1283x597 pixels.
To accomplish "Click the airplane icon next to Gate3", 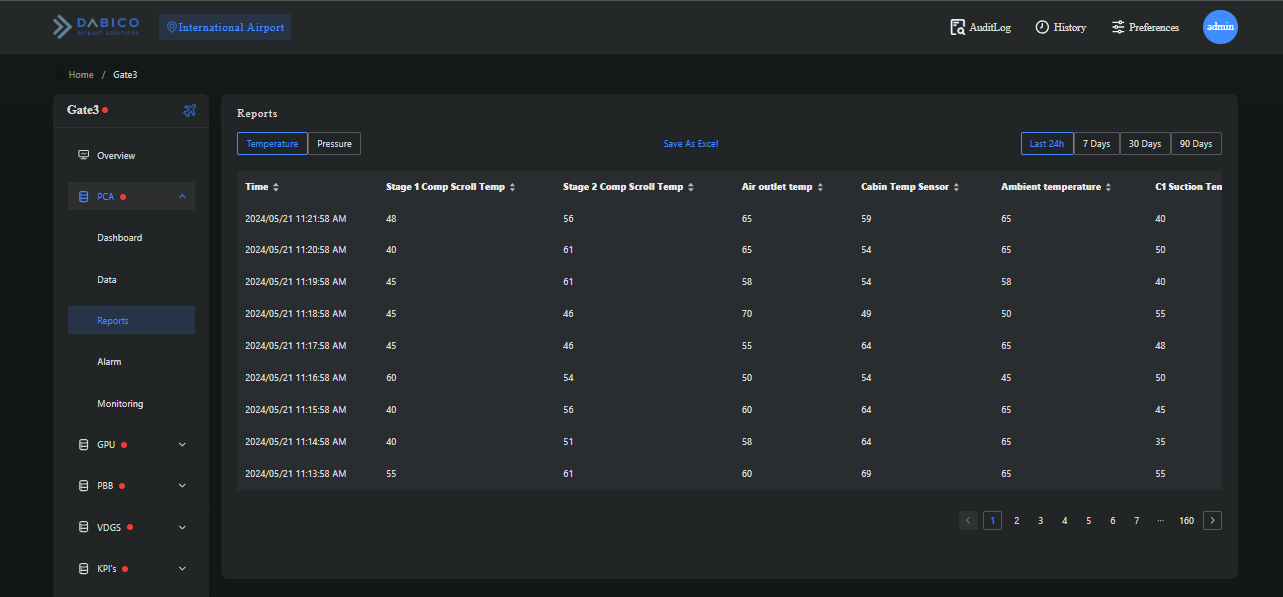I will coord(190,110).
